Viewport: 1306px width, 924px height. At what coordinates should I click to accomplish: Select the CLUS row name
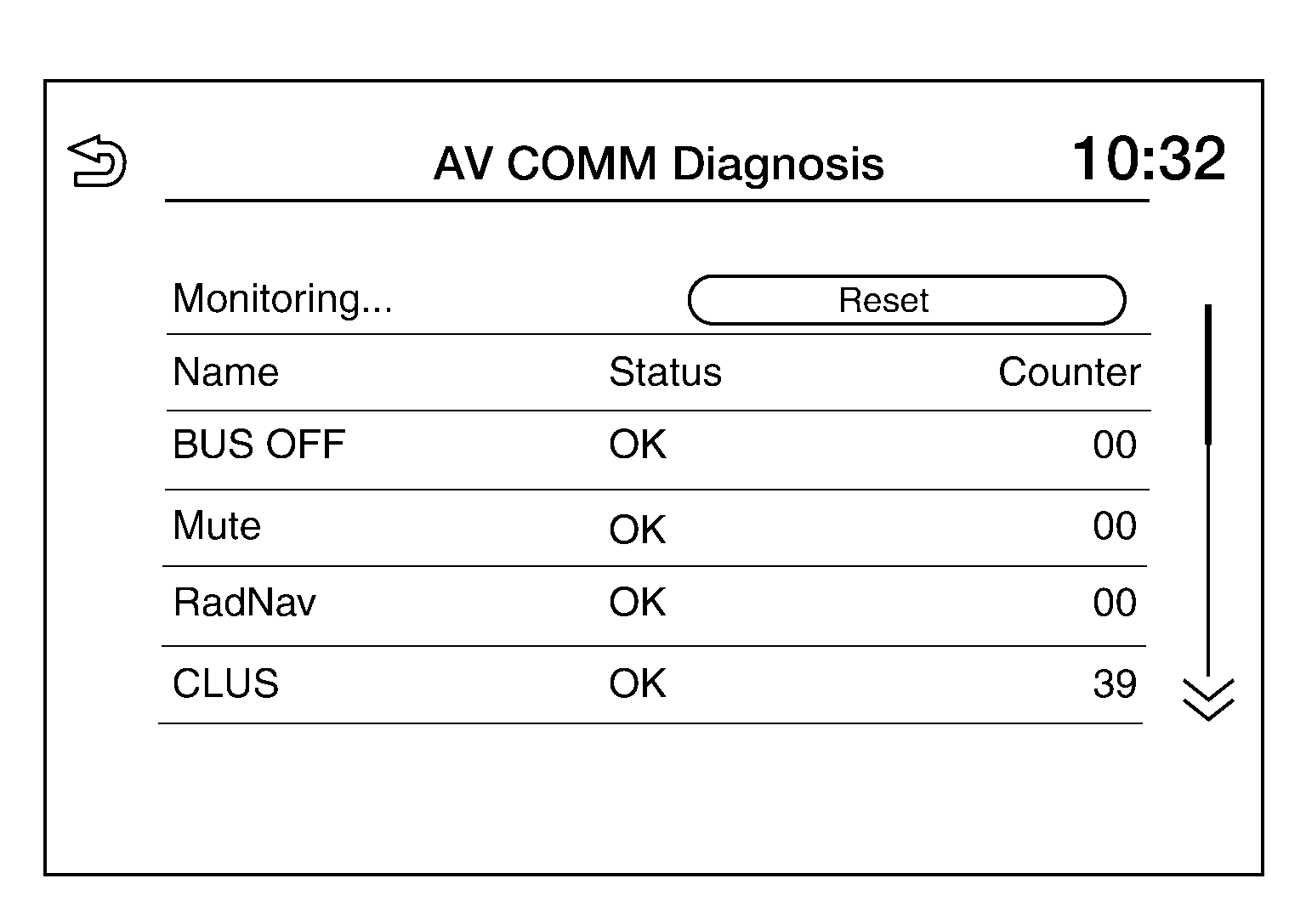coord(225,683)
